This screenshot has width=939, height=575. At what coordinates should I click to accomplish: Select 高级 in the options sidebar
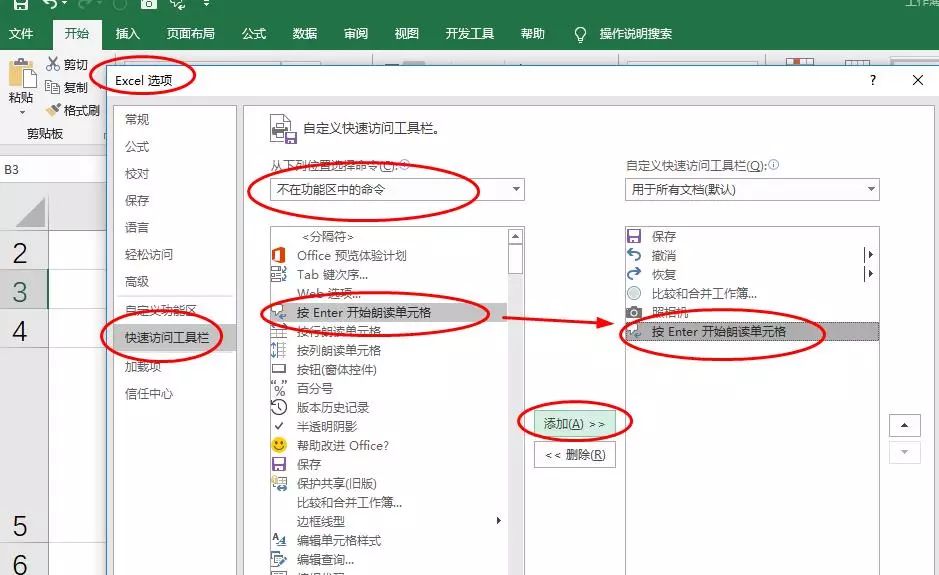point(137,281)
